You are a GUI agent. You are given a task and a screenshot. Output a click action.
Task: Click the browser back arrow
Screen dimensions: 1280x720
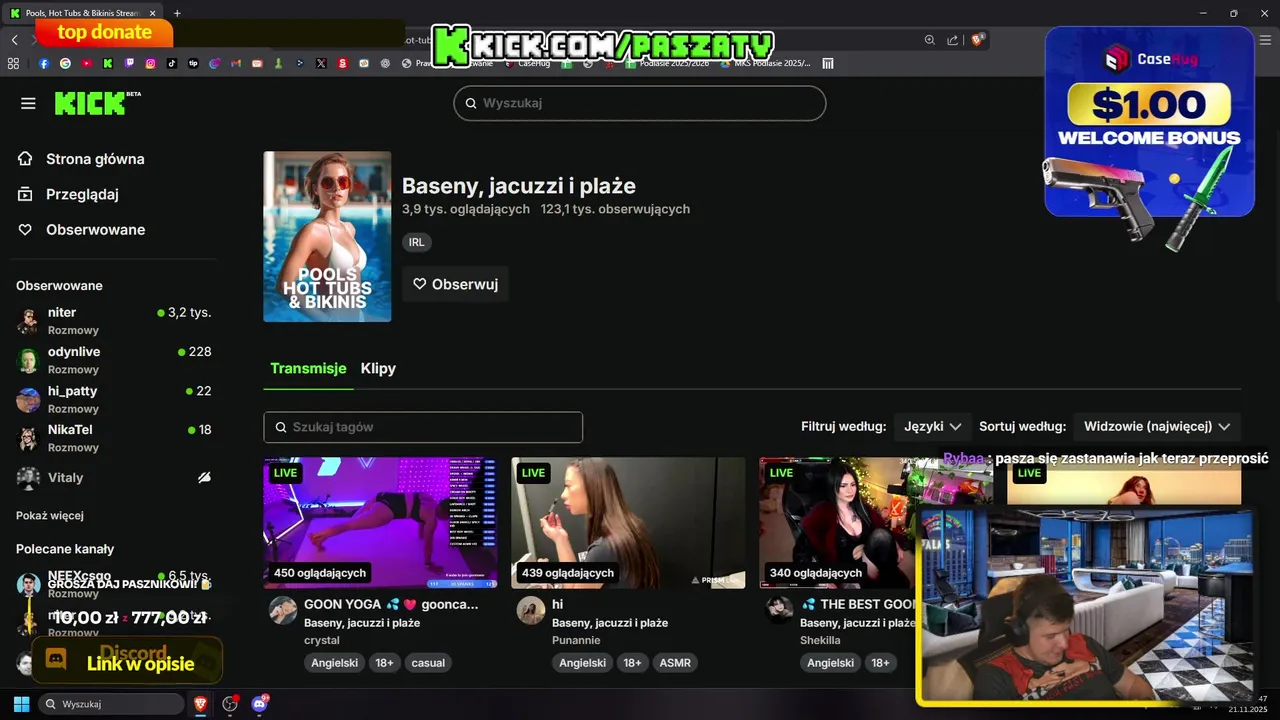coord(14,40)
